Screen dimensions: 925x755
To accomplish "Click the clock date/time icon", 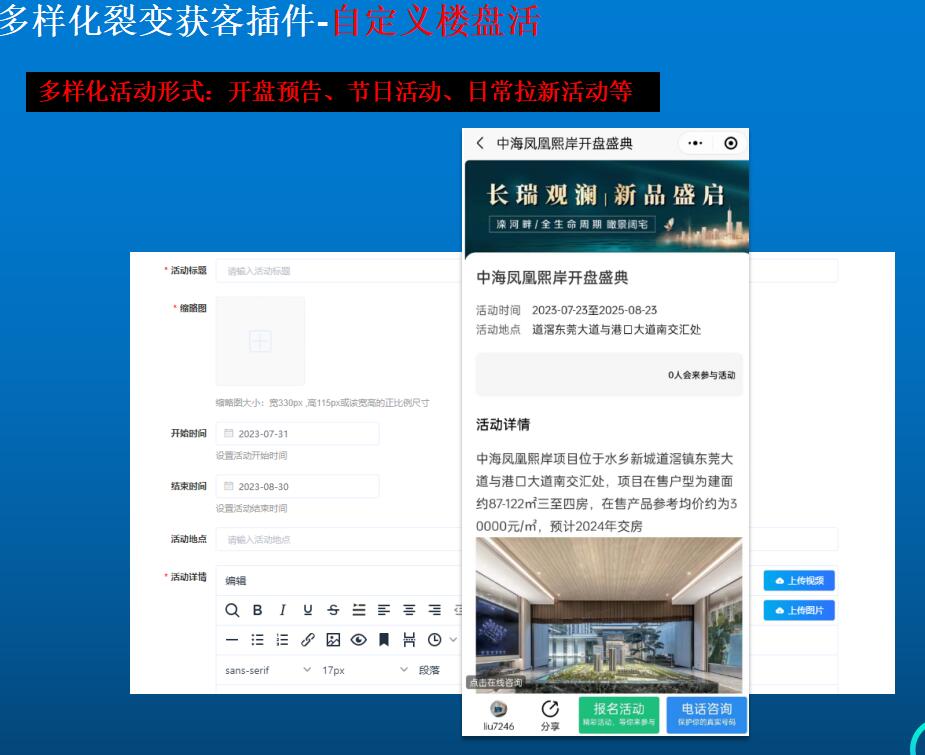I will [x=434, y=640].
